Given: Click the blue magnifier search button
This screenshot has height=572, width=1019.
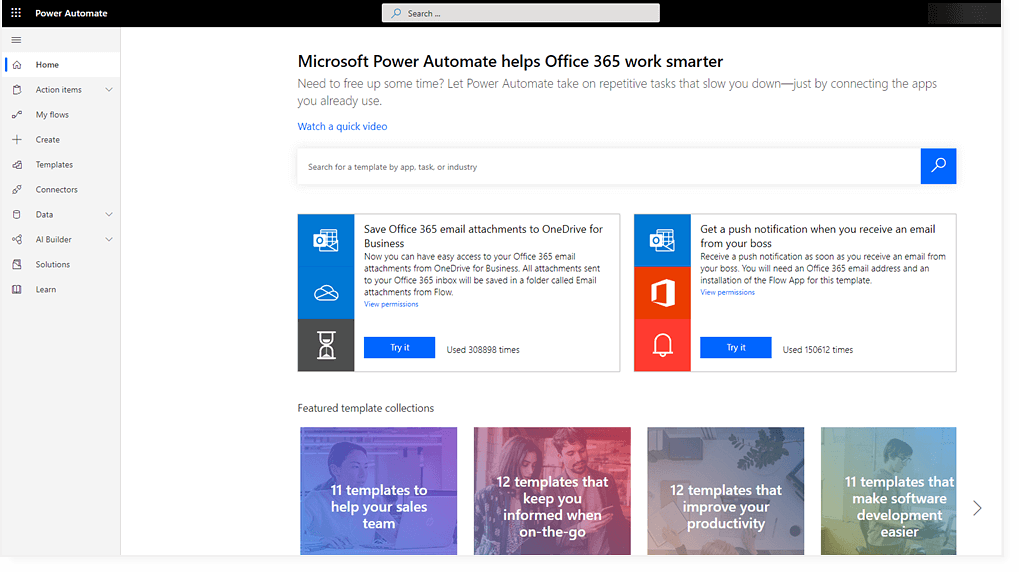Looking at the screenshot, I should [x=938, y=166].
